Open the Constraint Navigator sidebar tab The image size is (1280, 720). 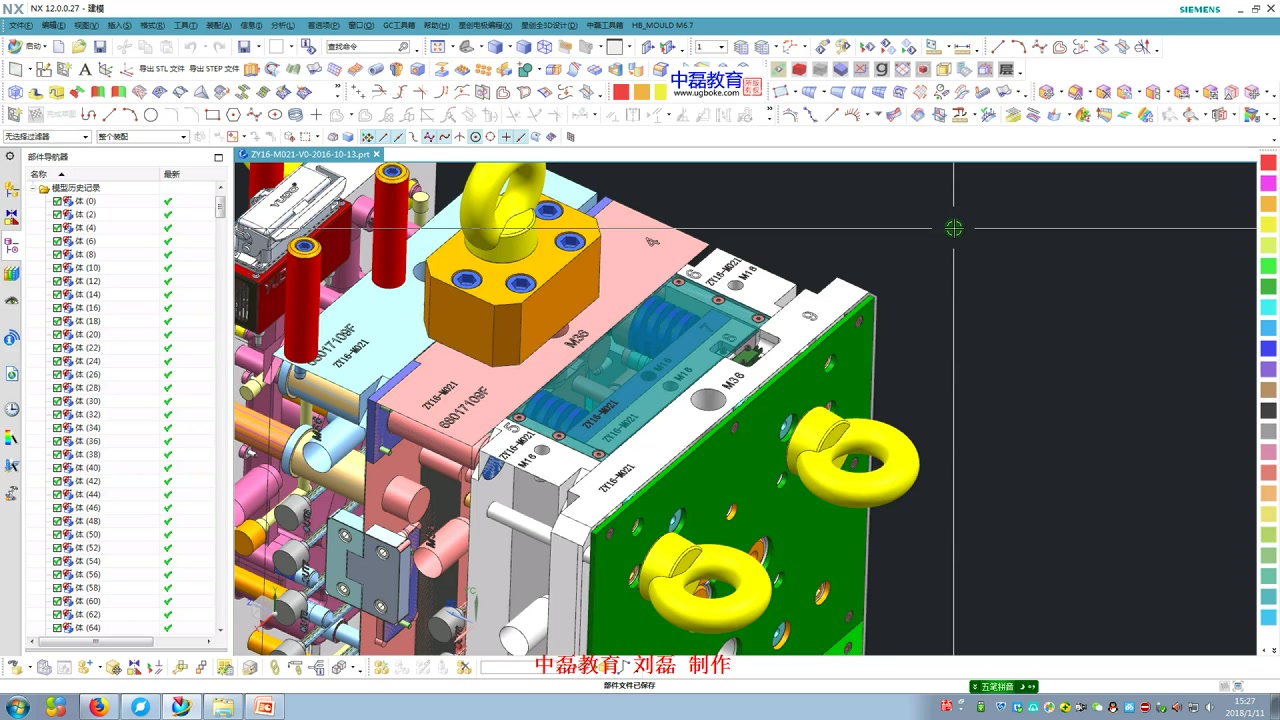coord(12,216)
